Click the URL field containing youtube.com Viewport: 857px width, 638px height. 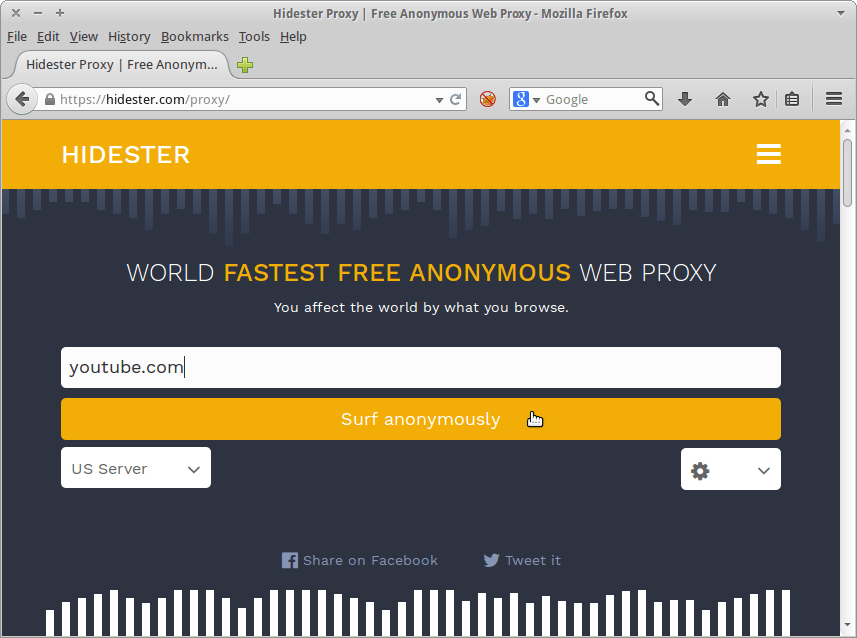421,367
